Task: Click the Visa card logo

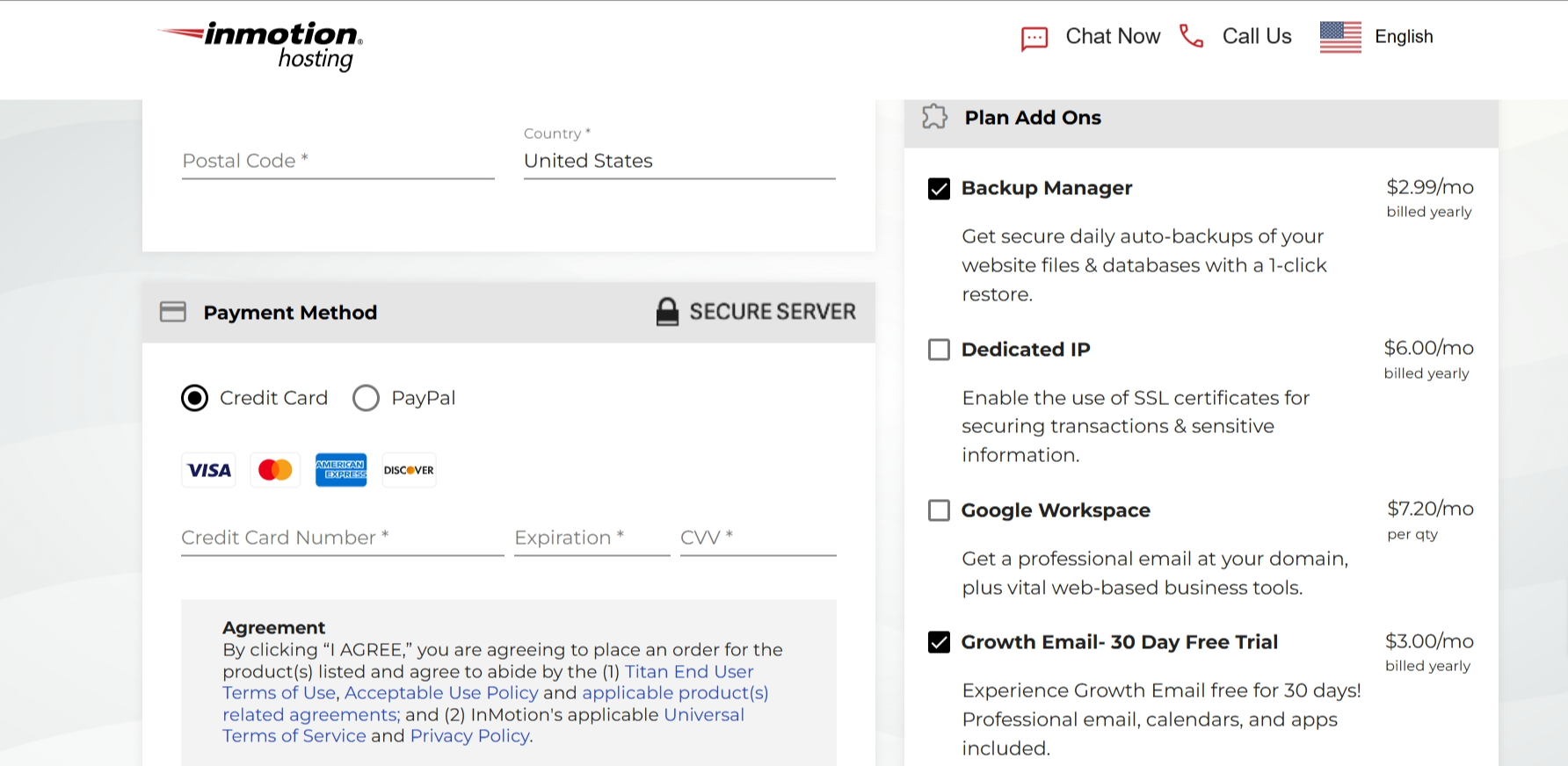Action: coord(209,470)
